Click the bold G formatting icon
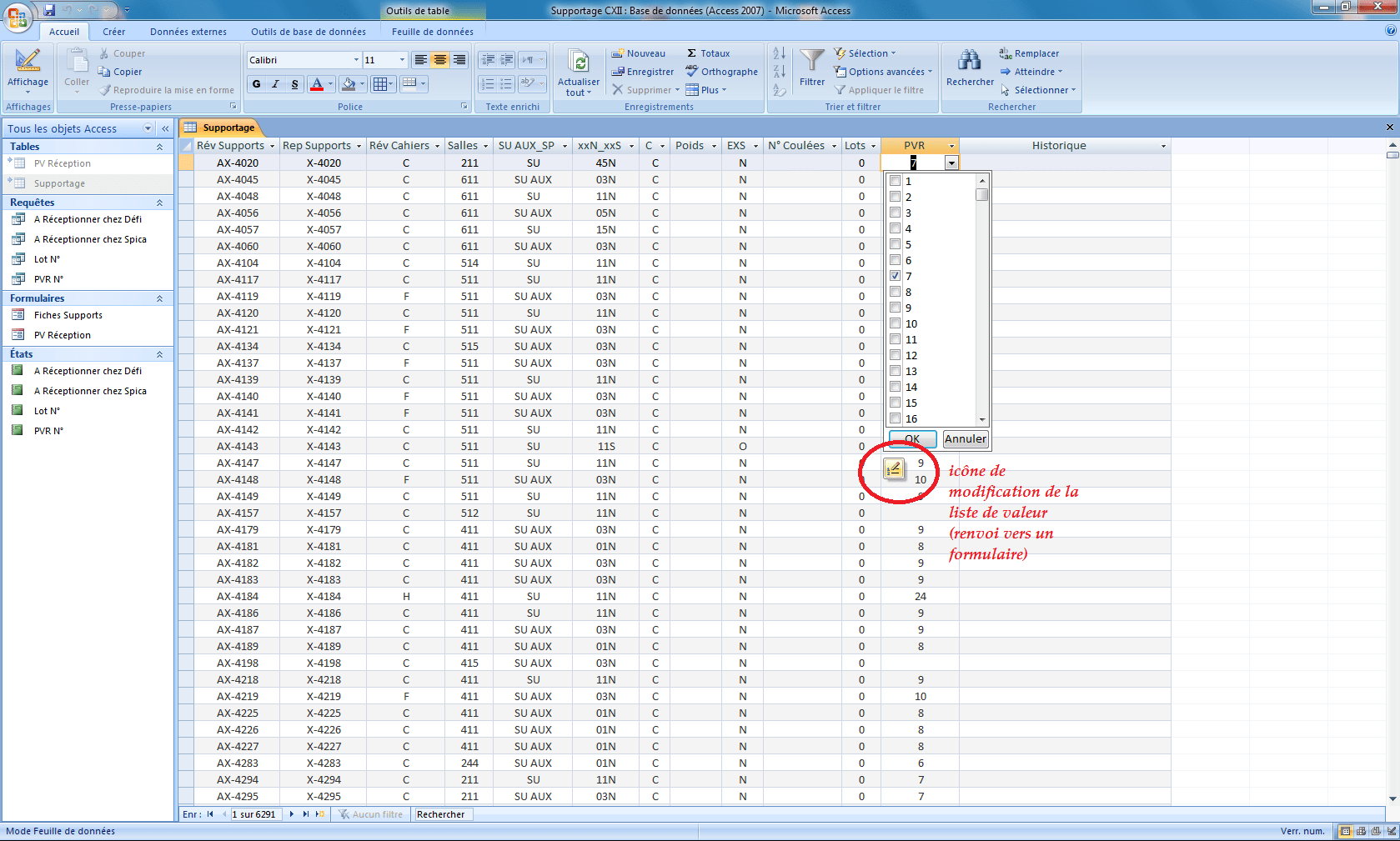 (x=256, y=84)
